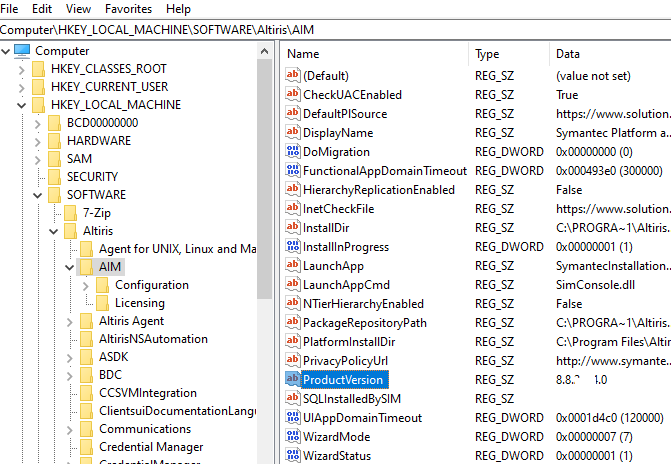
Task: Click the registry path address bar
Action: (336, 30)
